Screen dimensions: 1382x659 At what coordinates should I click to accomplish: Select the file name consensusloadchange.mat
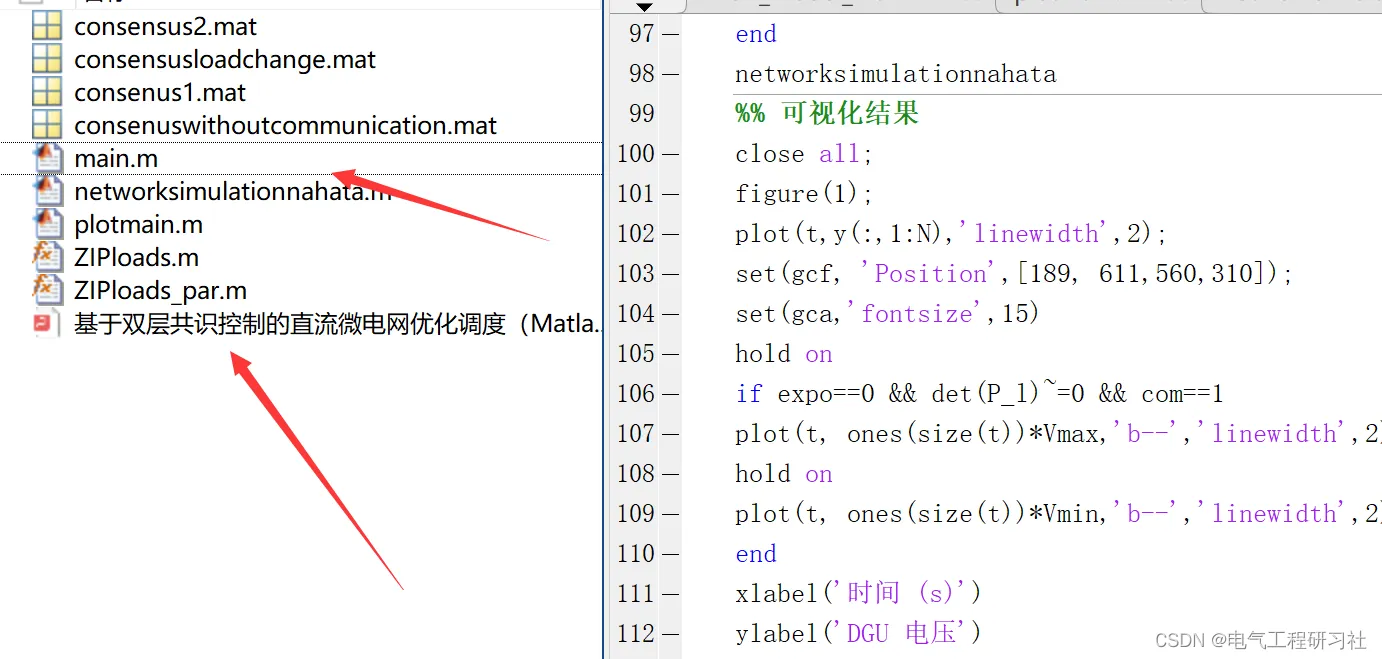point(225,60)
